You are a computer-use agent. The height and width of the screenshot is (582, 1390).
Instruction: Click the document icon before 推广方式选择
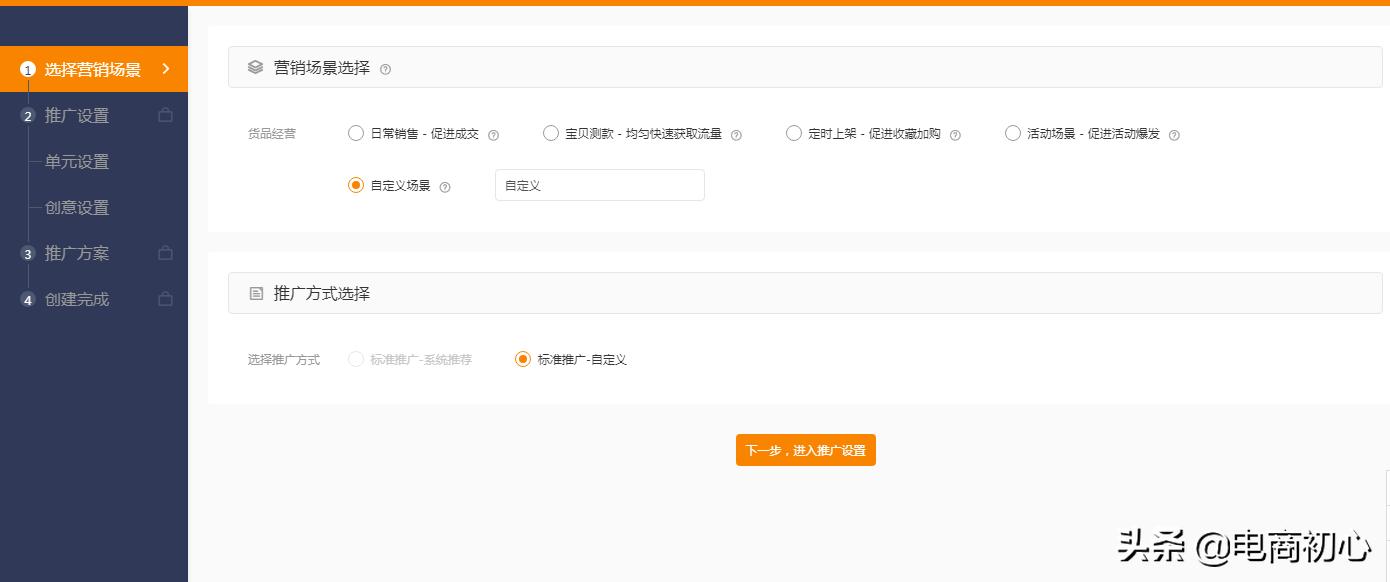(256, 293)
